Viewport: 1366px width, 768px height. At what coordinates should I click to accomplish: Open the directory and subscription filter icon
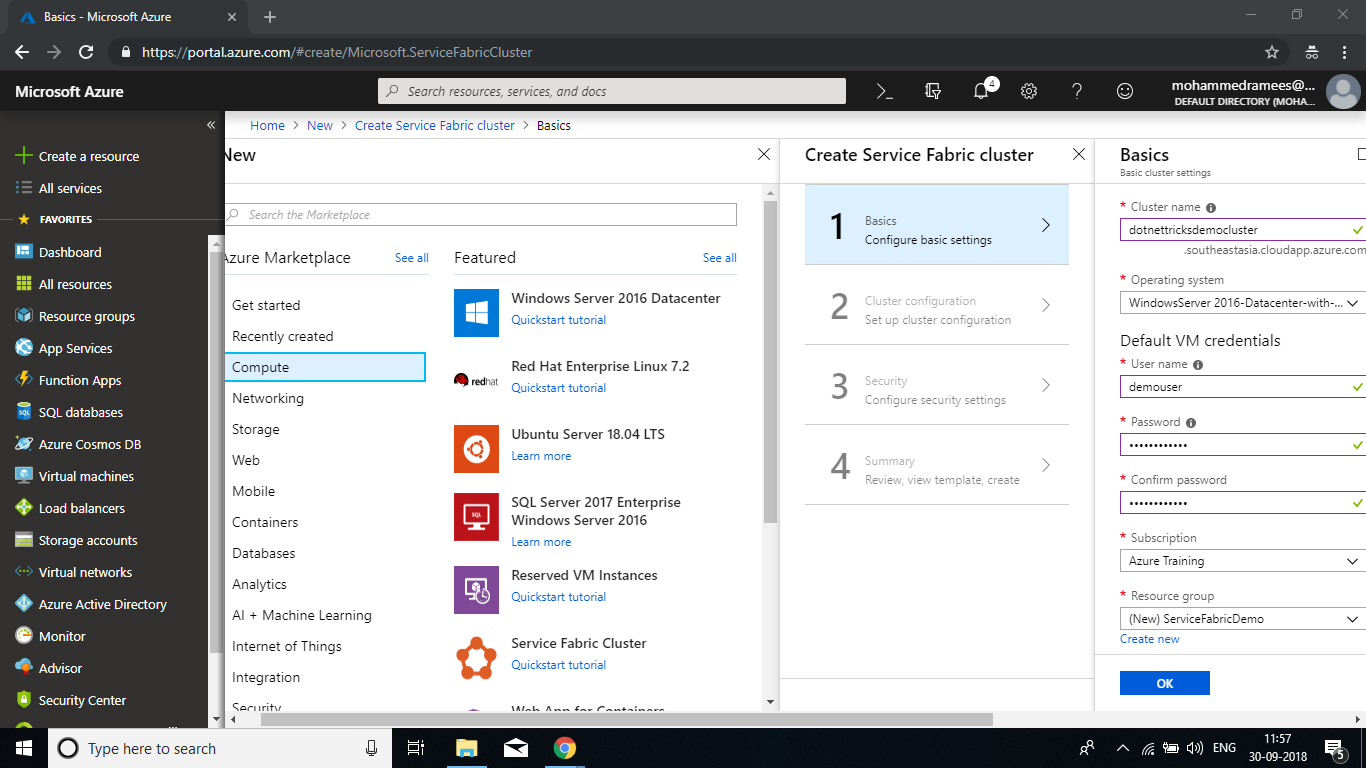933,91
